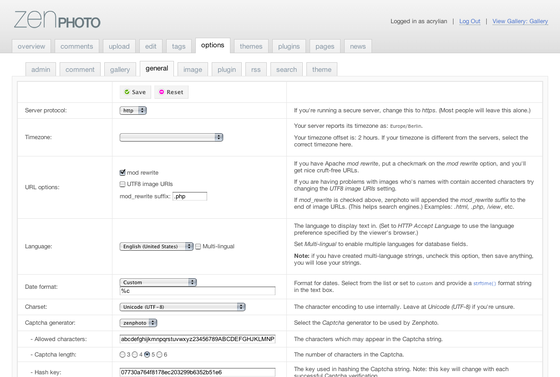560x377 pixels.
Task: Open the rss options sub-tab
Action: coord(256,70)
